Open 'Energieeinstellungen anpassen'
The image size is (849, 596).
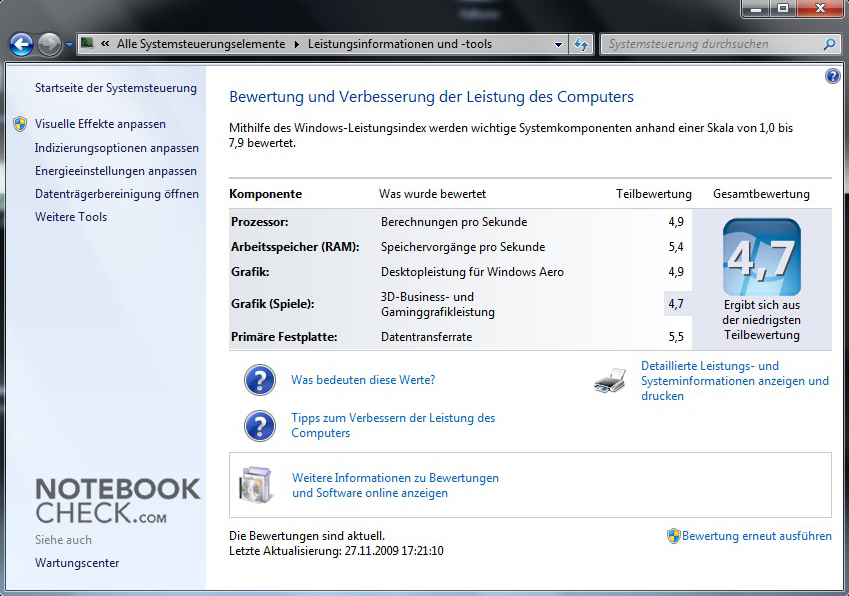[116, 171]
